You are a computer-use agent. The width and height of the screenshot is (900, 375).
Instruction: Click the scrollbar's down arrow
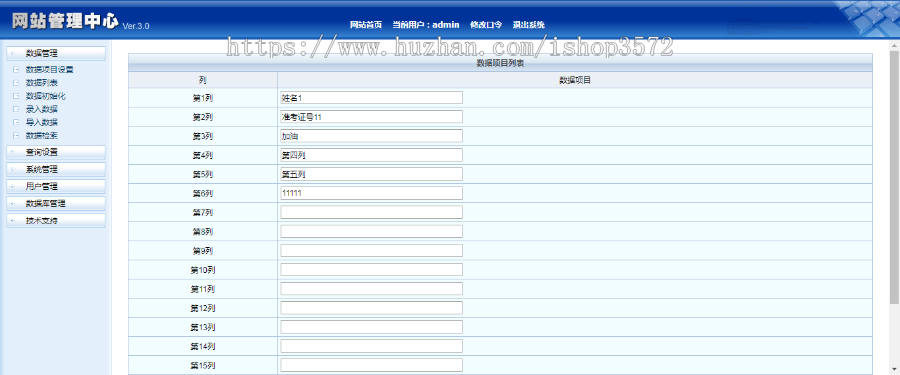tap(895, 370)
